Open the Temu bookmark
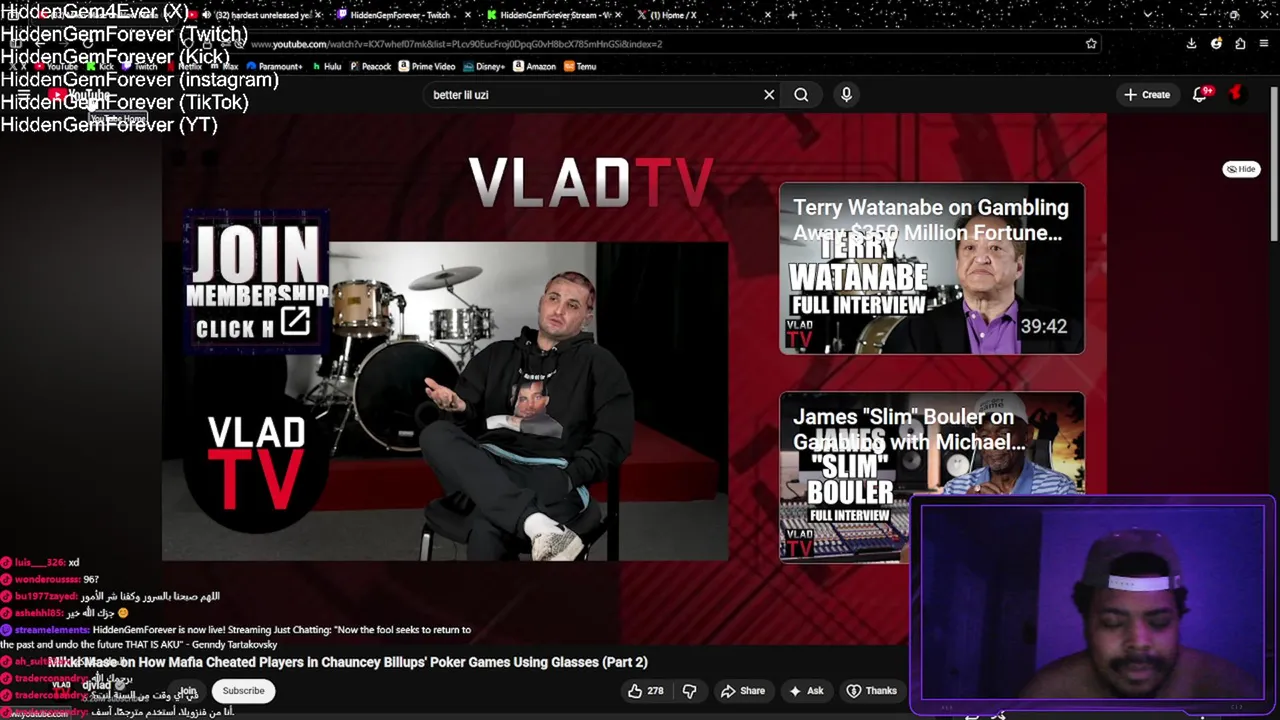1280x720 pixels. pos(580,67)
